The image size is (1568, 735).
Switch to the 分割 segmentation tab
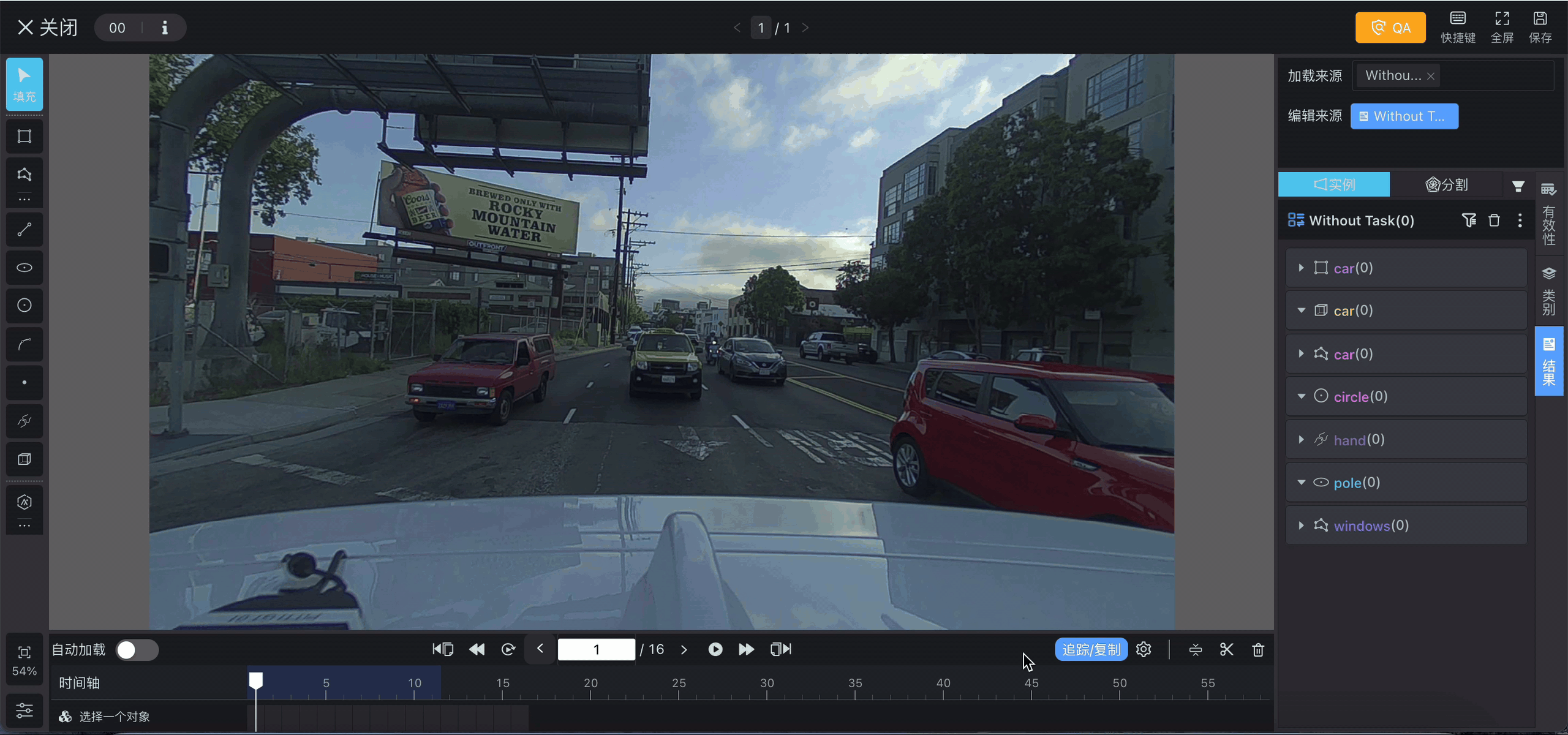[1446, 184]
